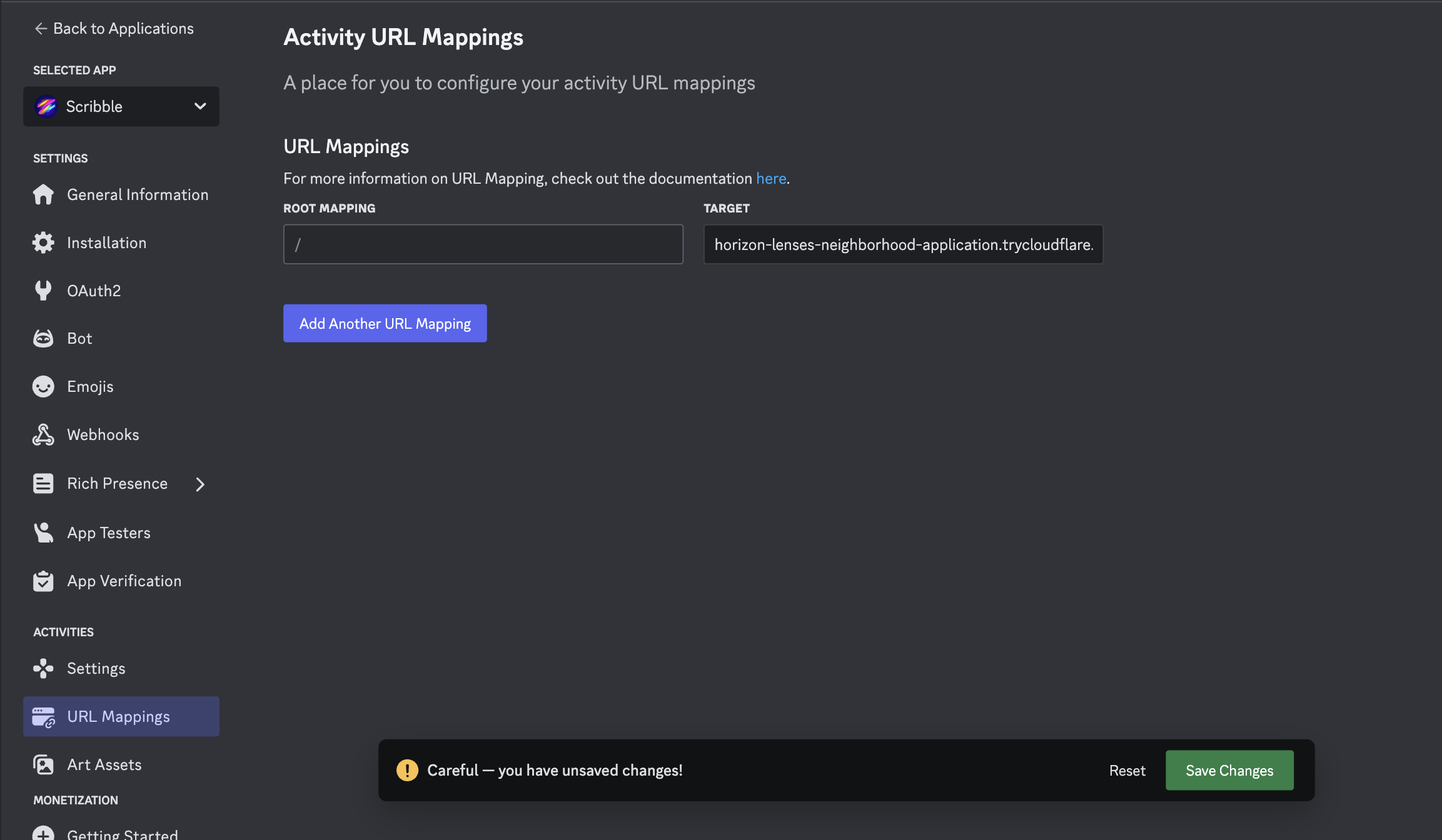This screenshot has height=840, width=1442.
Task: Click the 'ACTIVITIES' section header
Action: click(63, 632)
